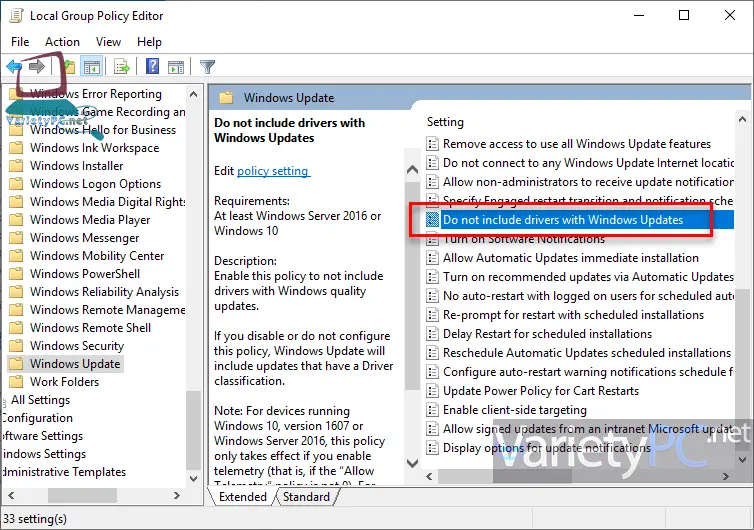This screenshot has width=754, height=530.
Task: Open the View menu
Action: [x=108, y=42]
